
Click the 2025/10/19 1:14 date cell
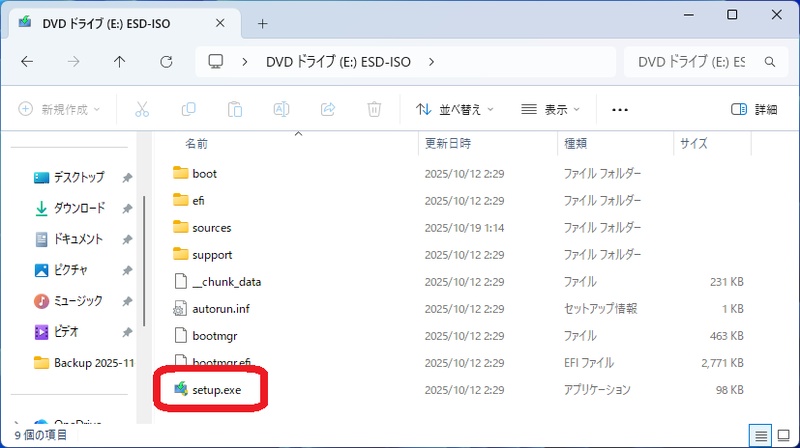click(x=464, y=228)
